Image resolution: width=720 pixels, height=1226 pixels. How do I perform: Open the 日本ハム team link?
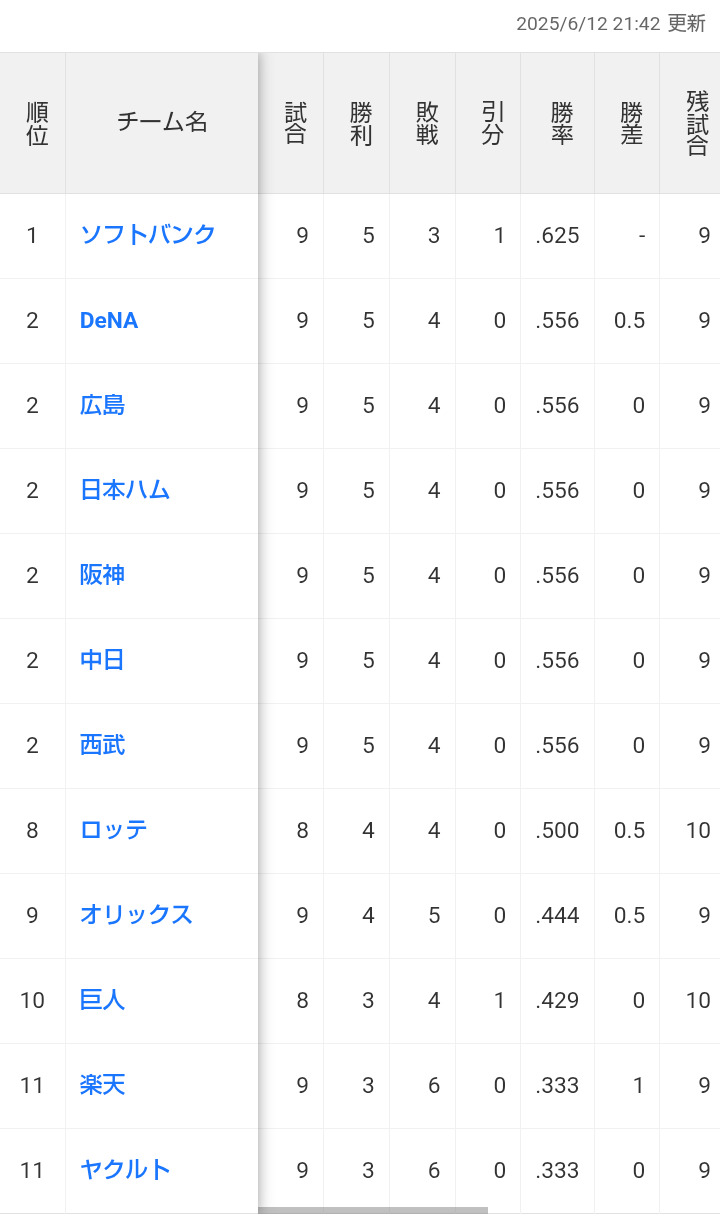[125, 490]
